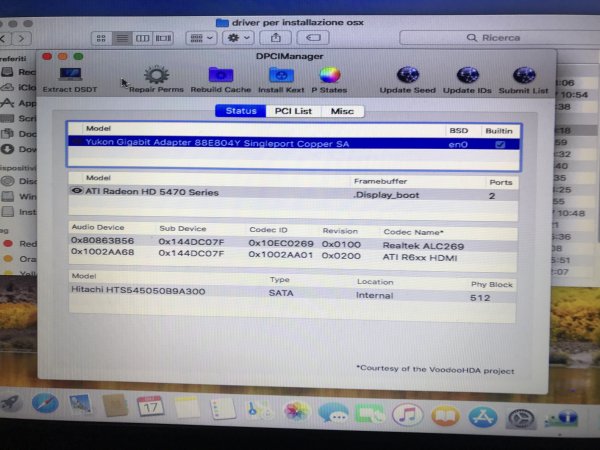Screen dimensions: 600x450
Task: Select Hitachi HTS545050B9A300 drive row
Action: tap(293, 293)
